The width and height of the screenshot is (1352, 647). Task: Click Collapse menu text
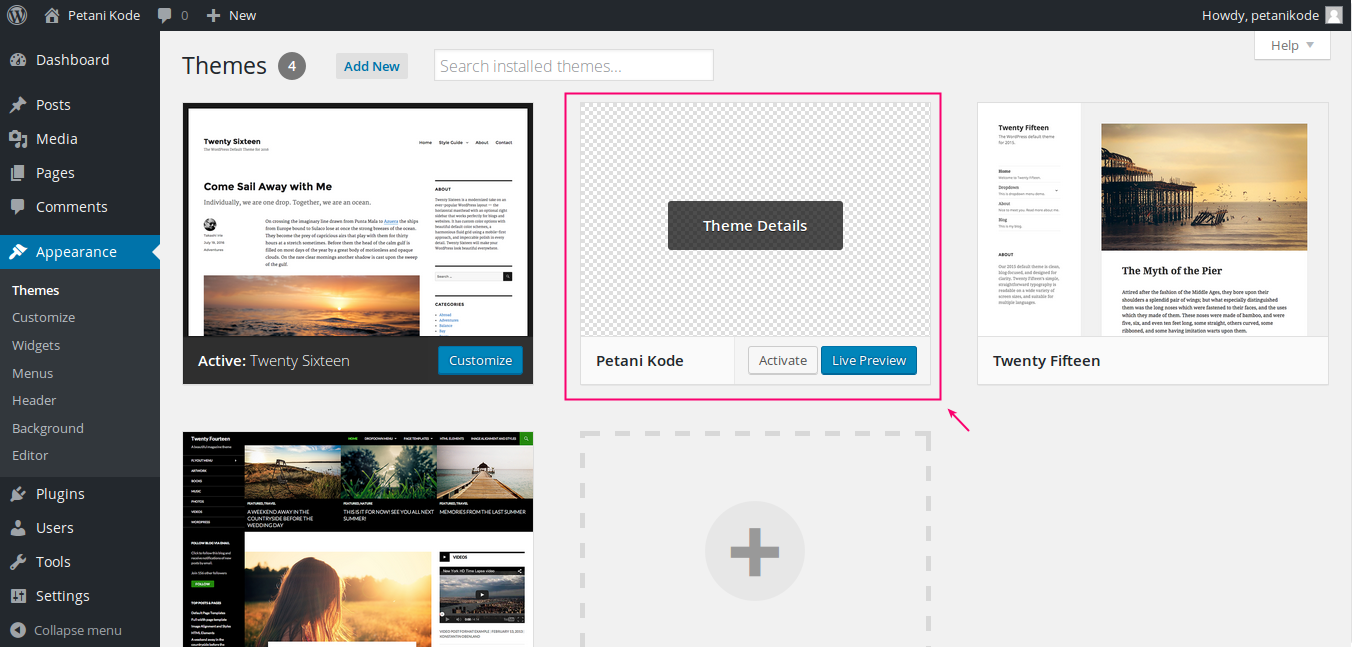pyautogui.click(x=78, y=630)
